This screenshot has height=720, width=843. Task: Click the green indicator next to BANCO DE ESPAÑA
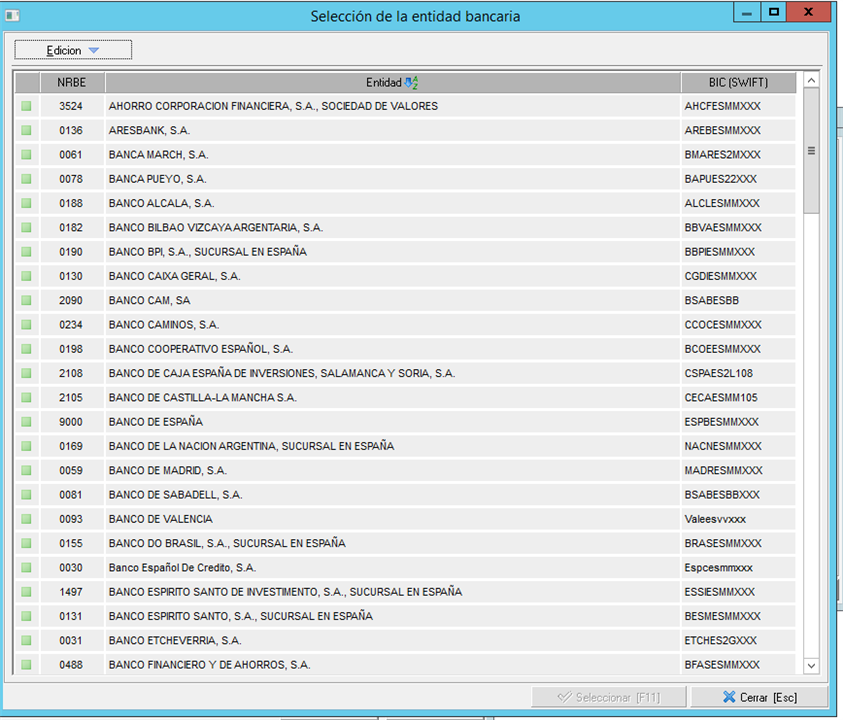pos(26,422)
